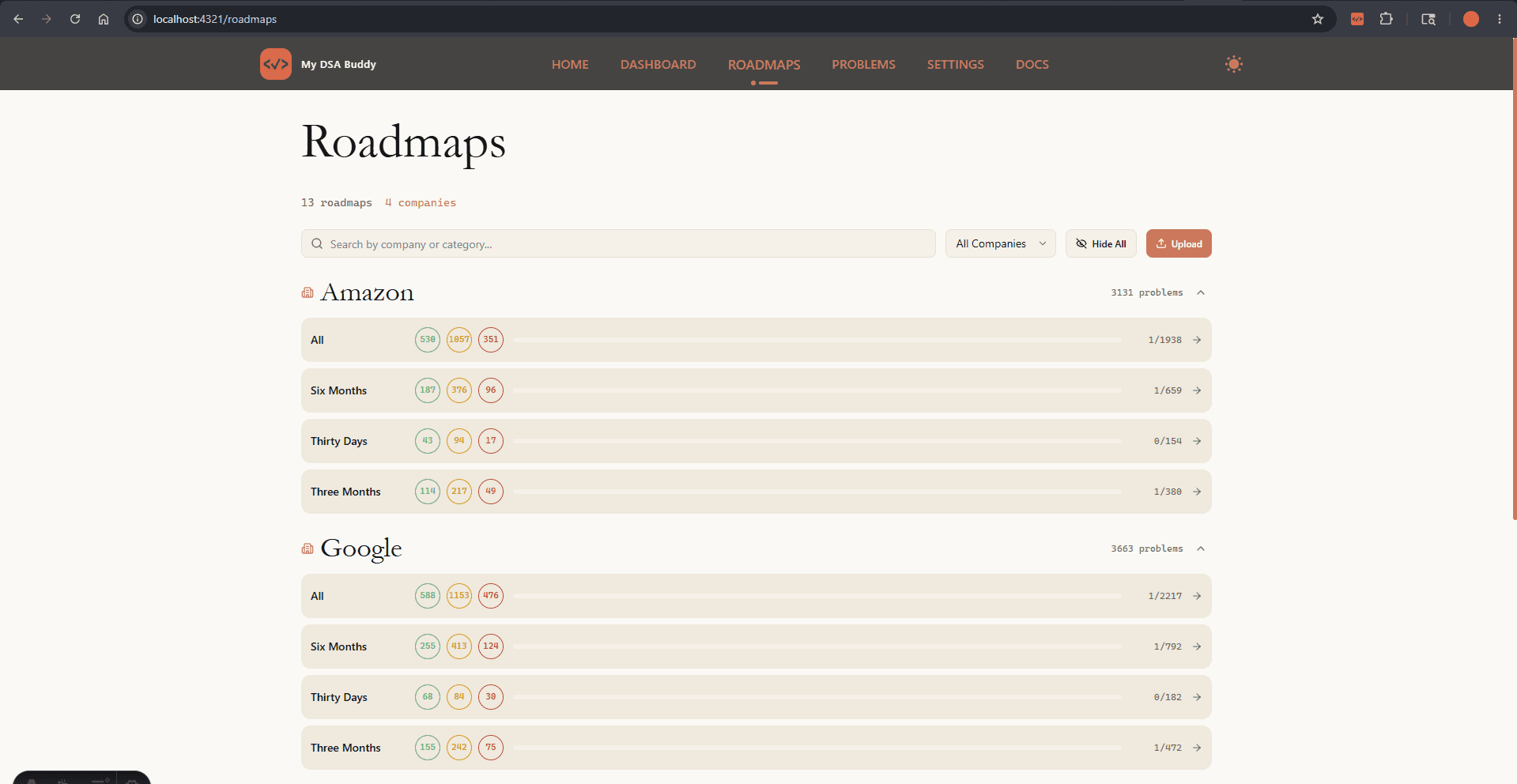Select the ROADMAPS nav tab
The height and width of the screenshot is (784, 1517).
click(764, 64)
